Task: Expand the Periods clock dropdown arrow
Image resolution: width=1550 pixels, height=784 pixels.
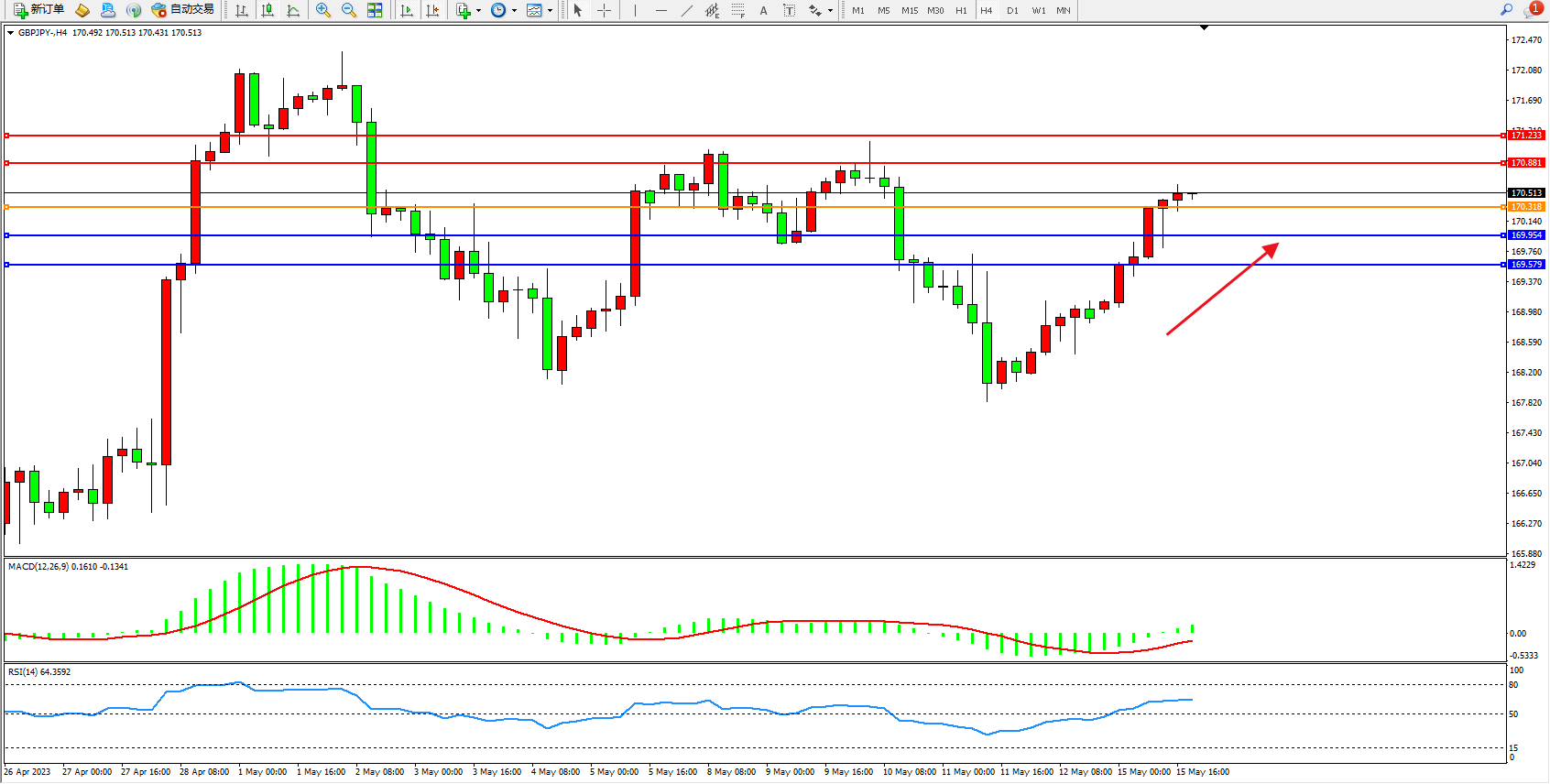Action: click(514, 11)
